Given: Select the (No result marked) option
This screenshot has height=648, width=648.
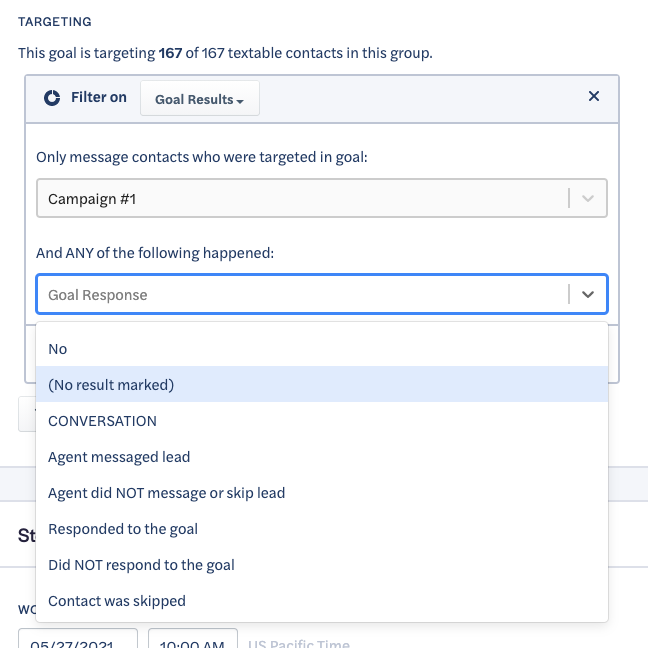Looking at the screenshot, I should 322,384.
